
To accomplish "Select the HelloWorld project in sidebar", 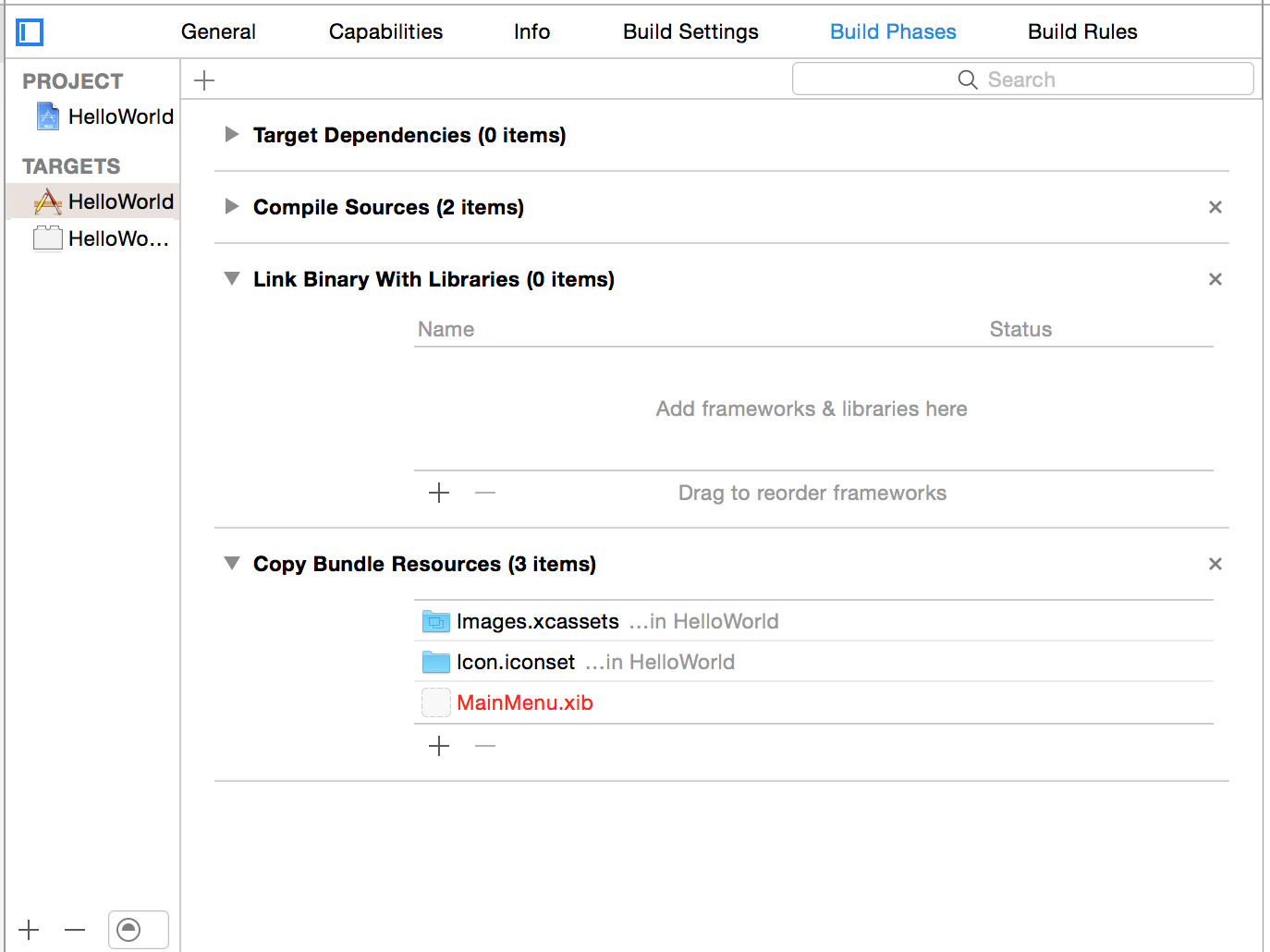I will tap(120, 116).
